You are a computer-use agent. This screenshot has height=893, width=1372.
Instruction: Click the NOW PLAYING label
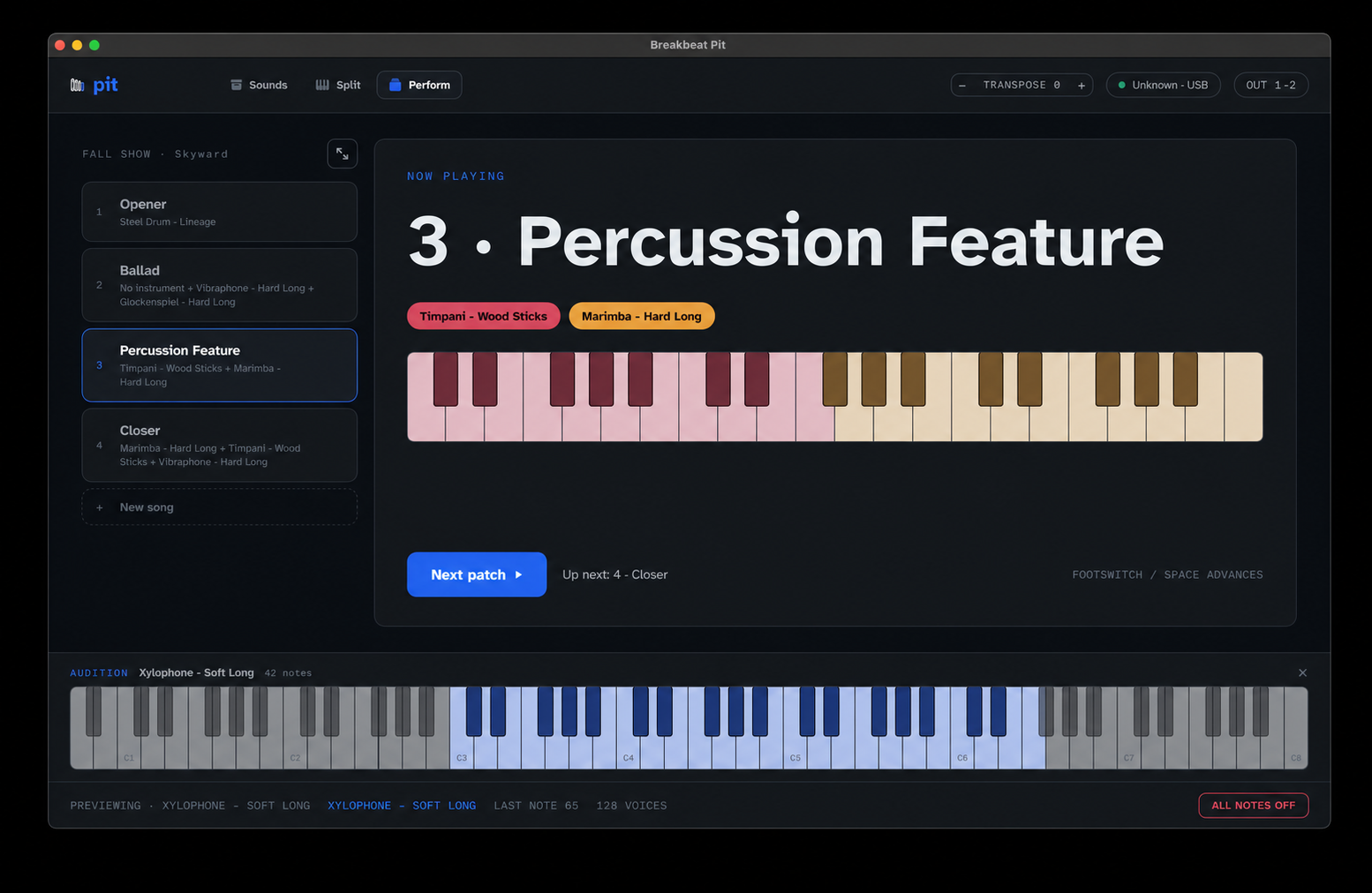tap(456, 176)
